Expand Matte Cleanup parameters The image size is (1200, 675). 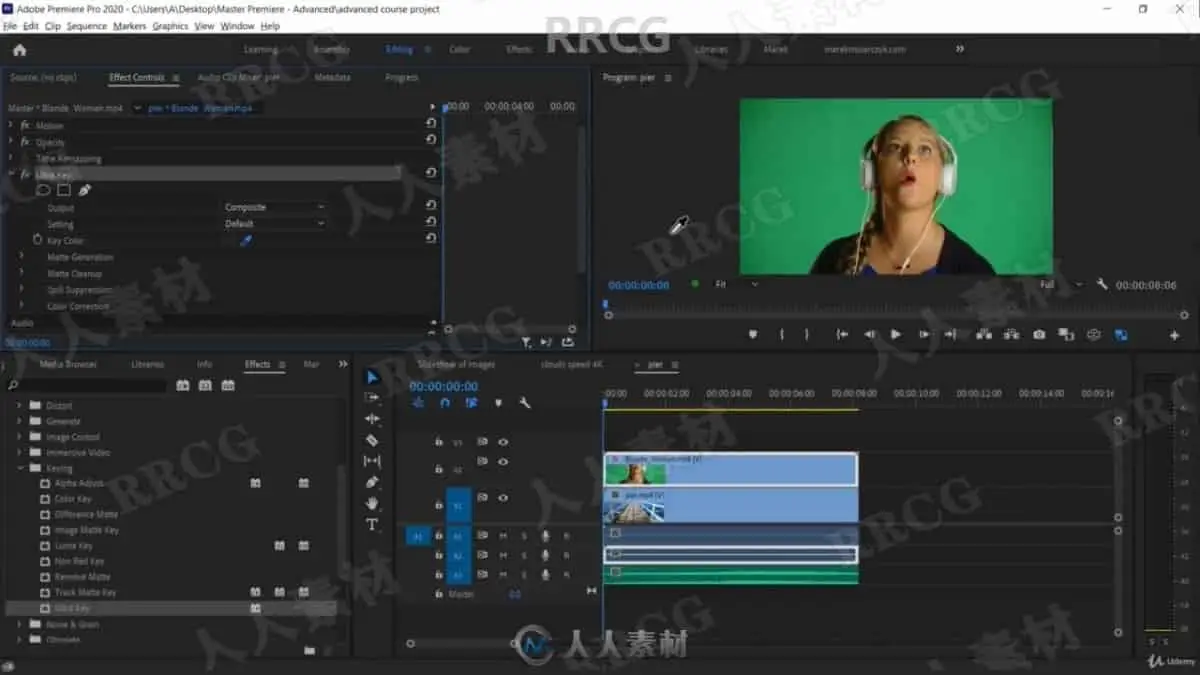click(22, 273)
